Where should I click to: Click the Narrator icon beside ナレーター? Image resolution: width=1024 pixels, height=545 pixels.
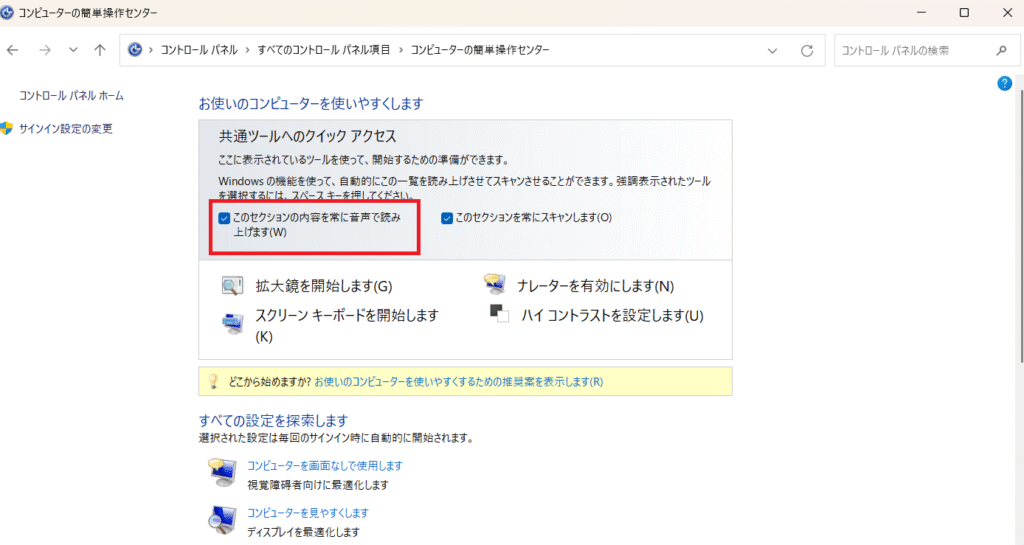[x=494, y=284]
